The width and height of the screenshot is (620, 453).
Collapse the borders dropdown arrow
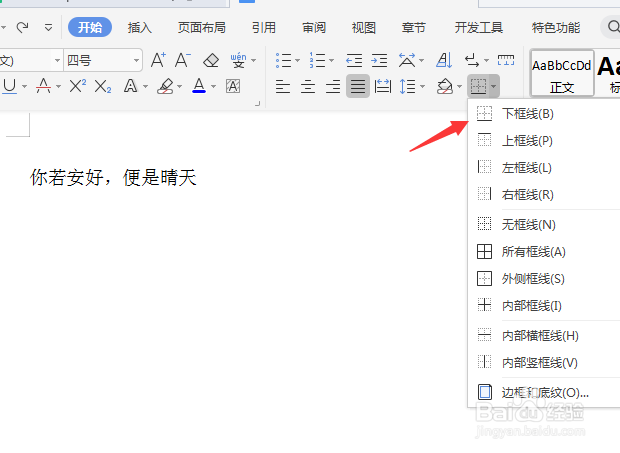click(x=494, y=86)
